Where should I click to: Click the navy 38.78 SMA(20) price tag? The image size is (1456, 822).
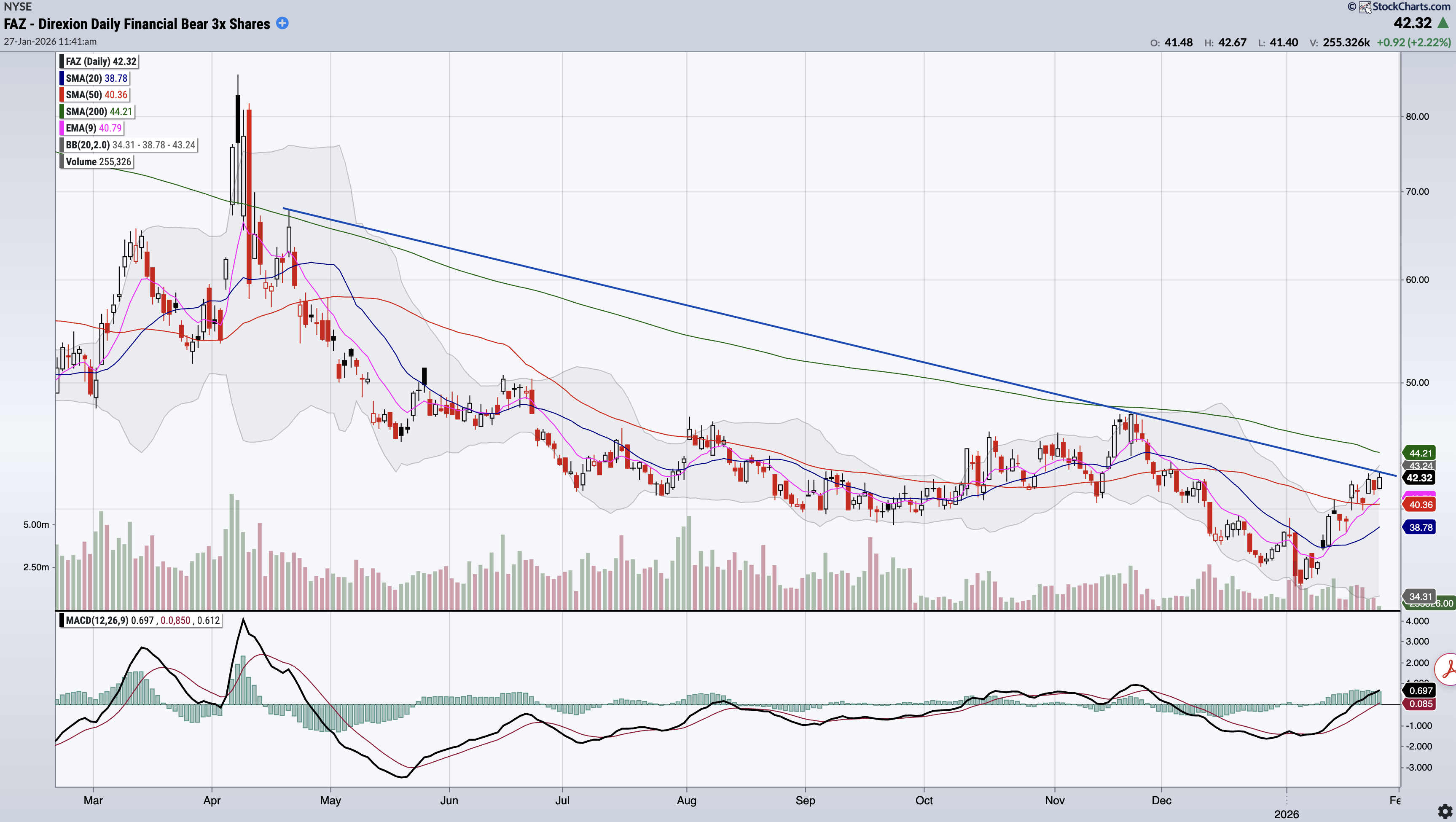[1419, 527]
